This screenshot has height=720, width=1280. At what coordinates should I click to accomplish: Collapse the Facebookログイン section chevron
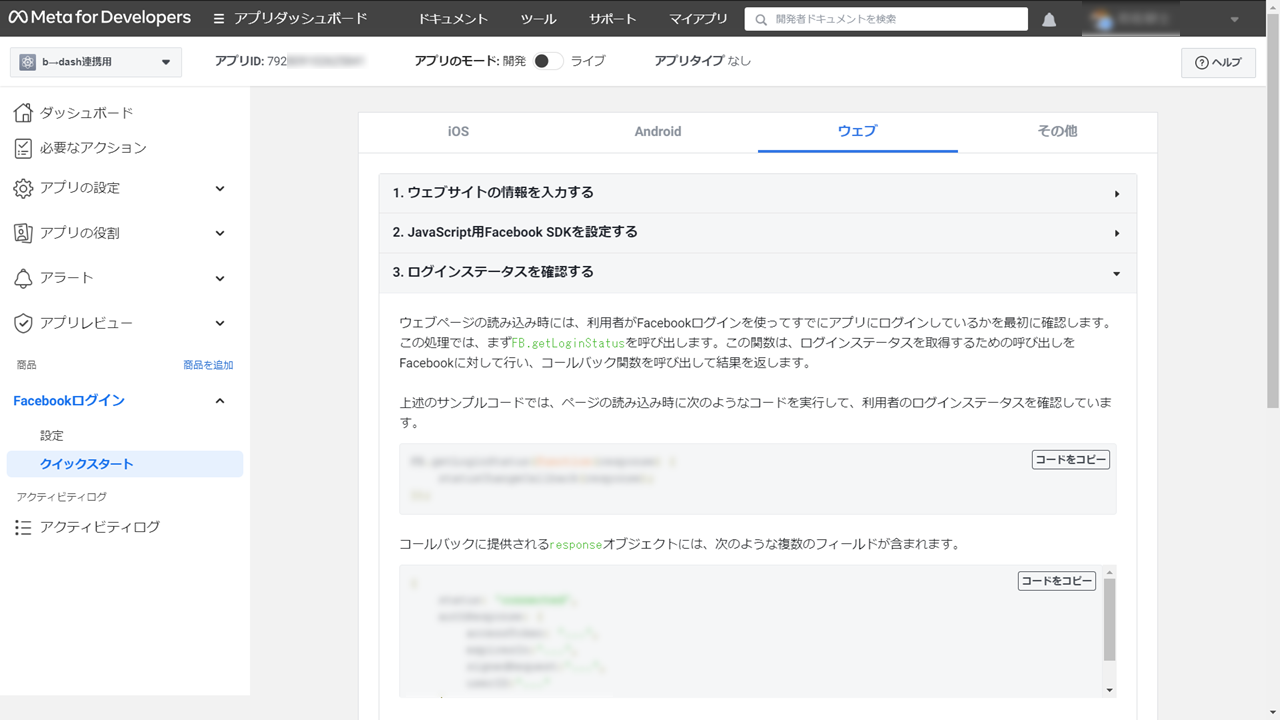(220, 401)
